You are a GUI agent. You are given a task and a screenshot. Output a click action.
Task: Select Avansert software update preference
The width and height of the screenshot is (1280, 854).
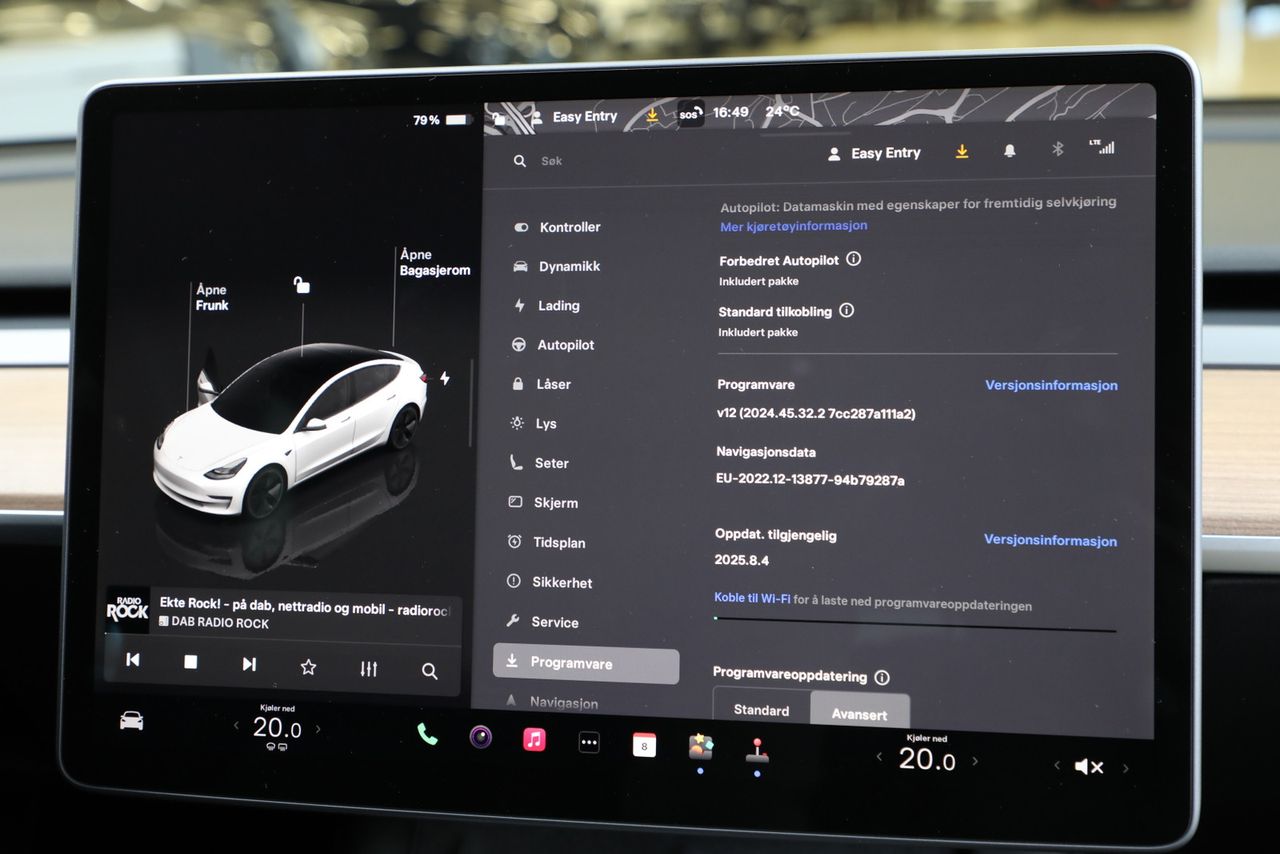(860, 712)
